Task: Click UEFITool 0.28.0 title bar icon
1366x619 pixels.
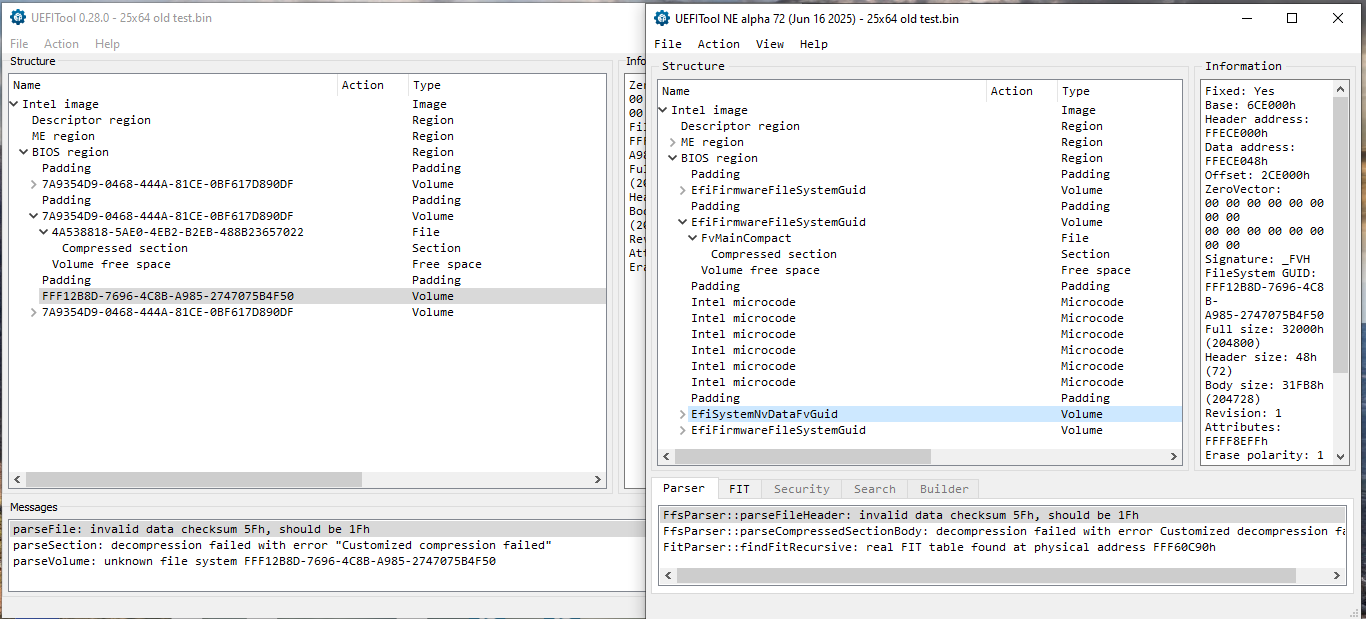Action: pos(17,18)
